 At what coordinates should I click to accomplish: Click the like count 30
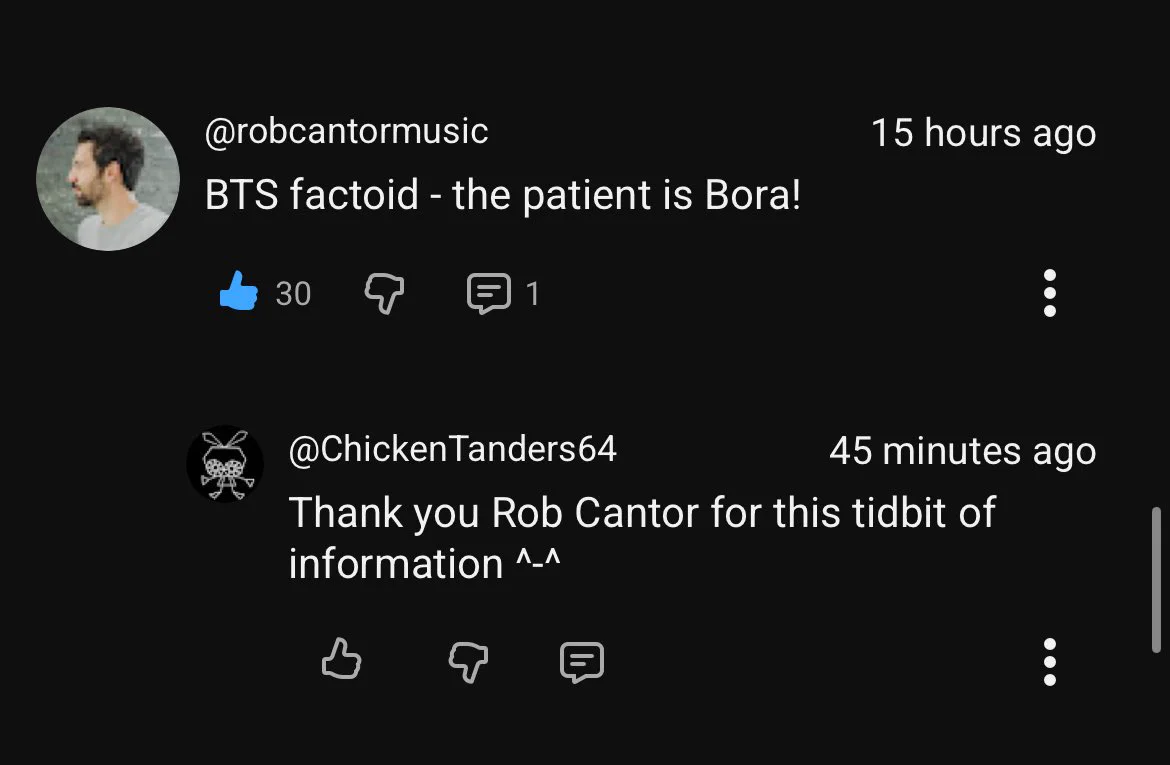coord(293,293)
